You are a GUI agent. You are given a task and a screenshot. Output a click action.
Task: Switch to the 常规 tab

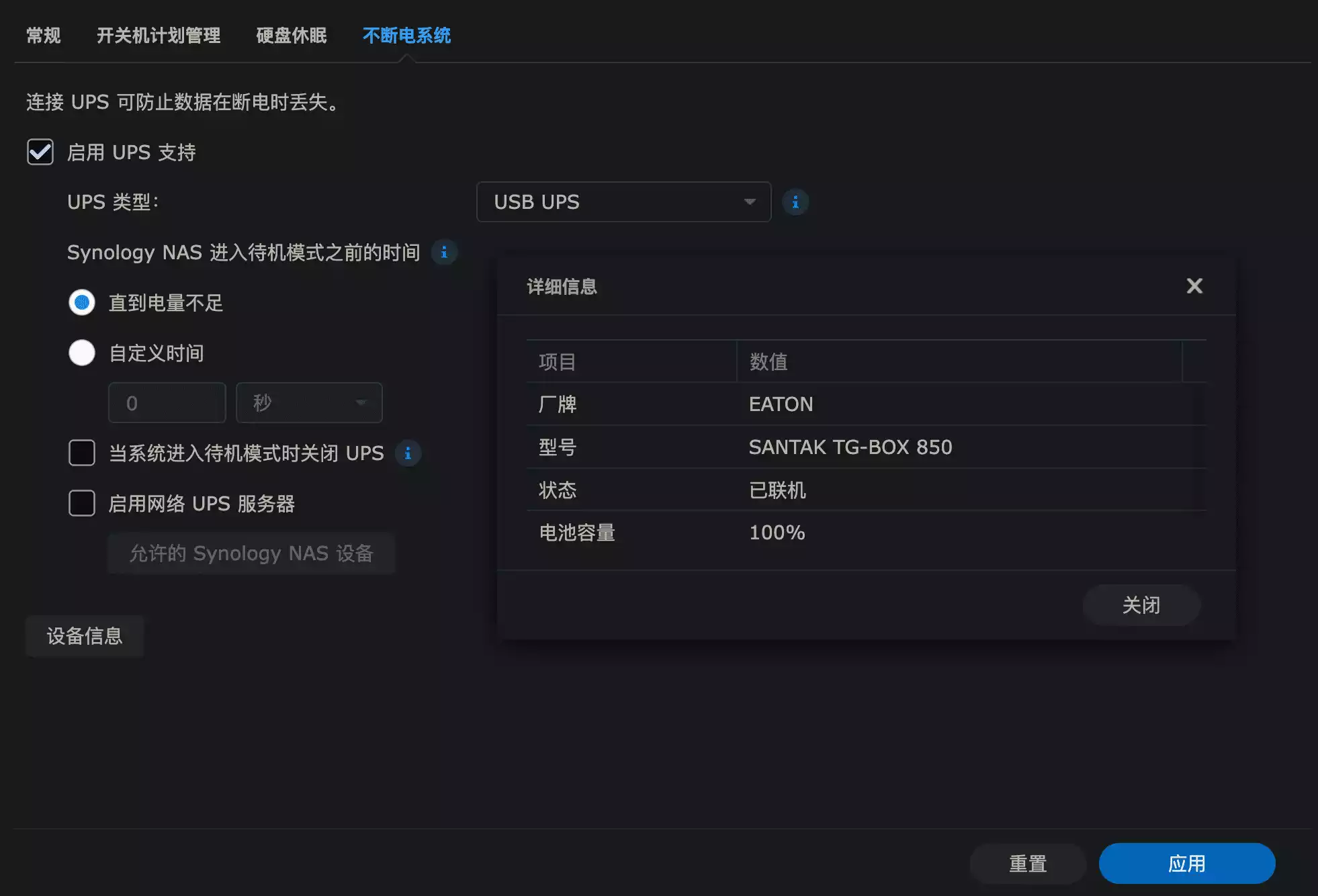click(x=43, y=35)
